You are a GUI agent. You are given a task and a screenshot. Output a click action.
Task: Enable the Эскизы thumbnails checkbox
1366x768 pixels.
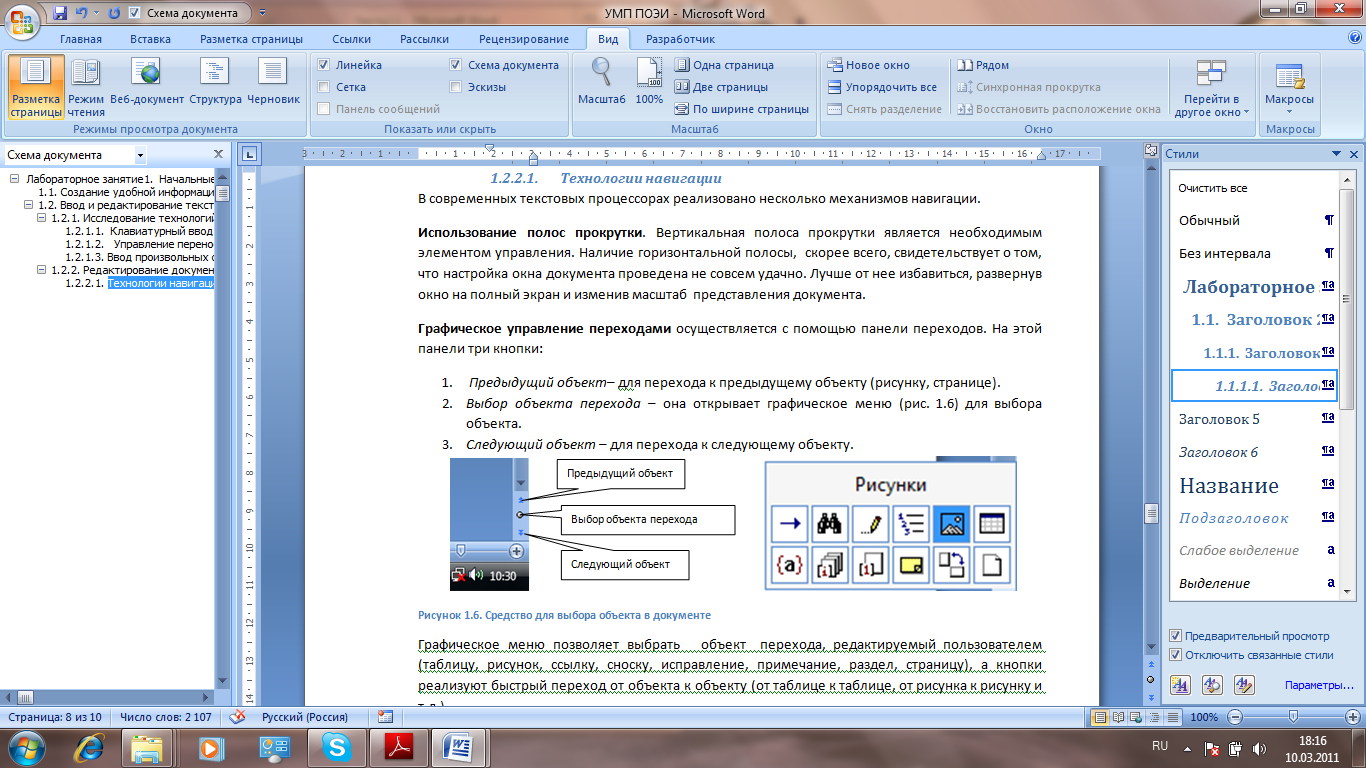[456, 87]
